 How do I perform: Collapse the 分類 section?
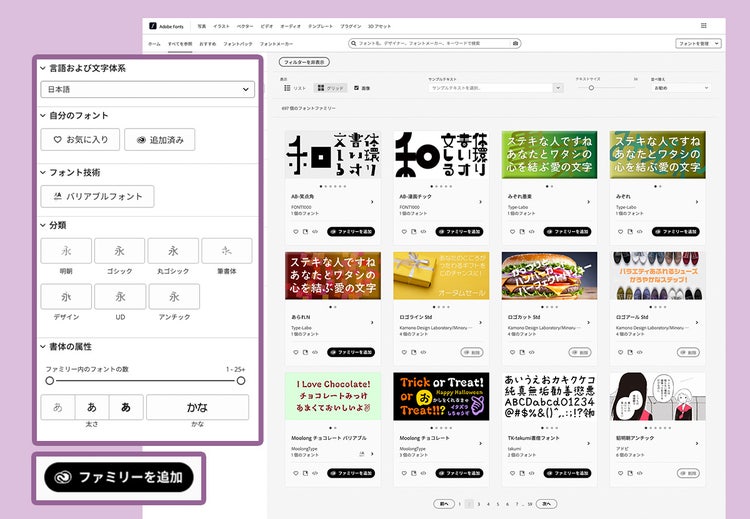tap(43, 225)
